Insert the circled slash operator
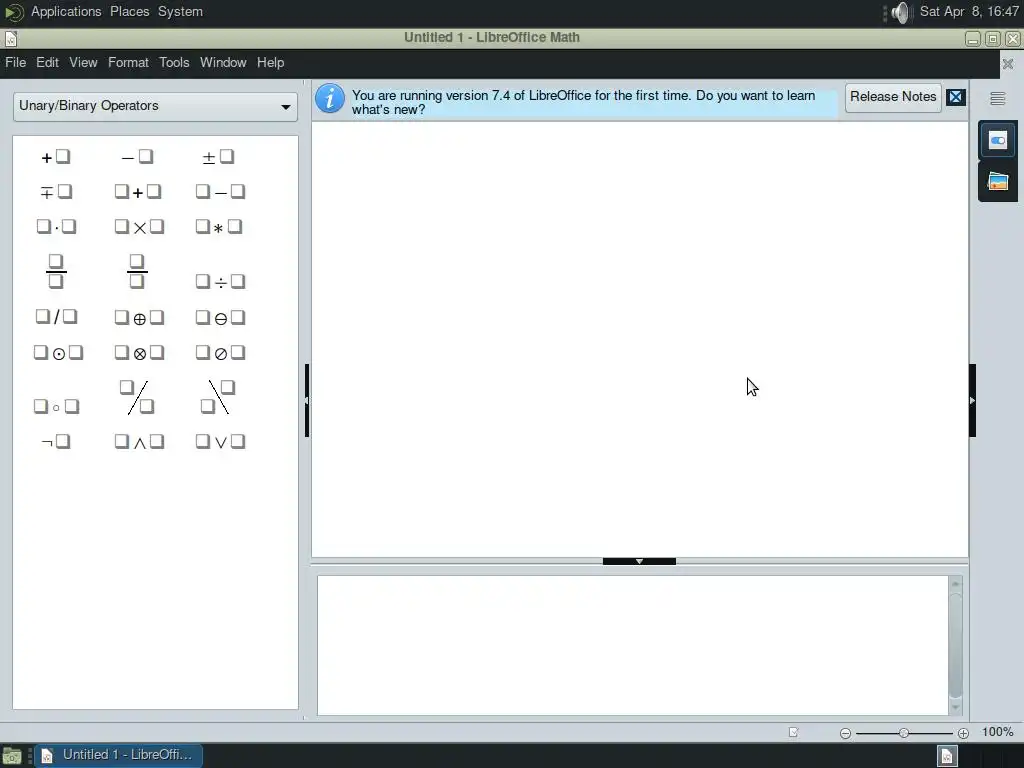Viewport: 1024px width, 768px height. click(x=220, y=353)
